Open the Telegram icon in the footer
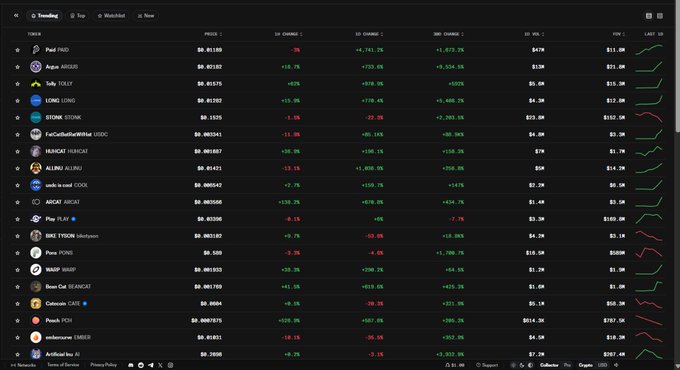Screen dimensions: 680x370 click(x=150, y=365)
